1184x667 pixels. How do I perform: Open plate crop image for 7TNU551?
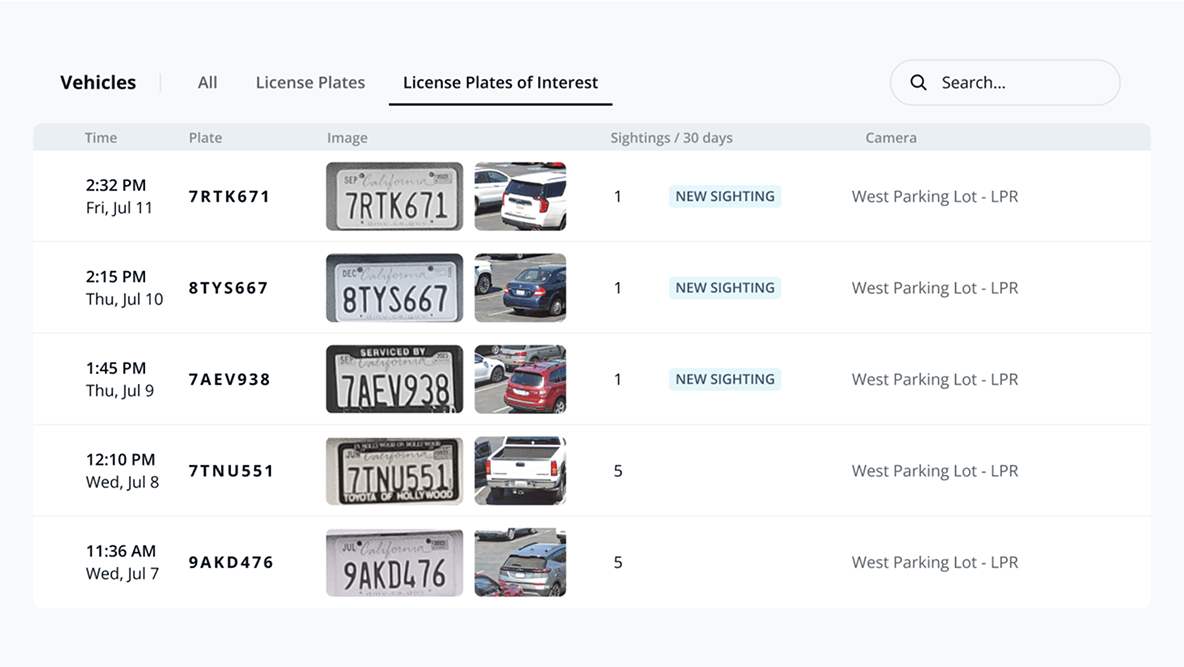coord(394,471)
